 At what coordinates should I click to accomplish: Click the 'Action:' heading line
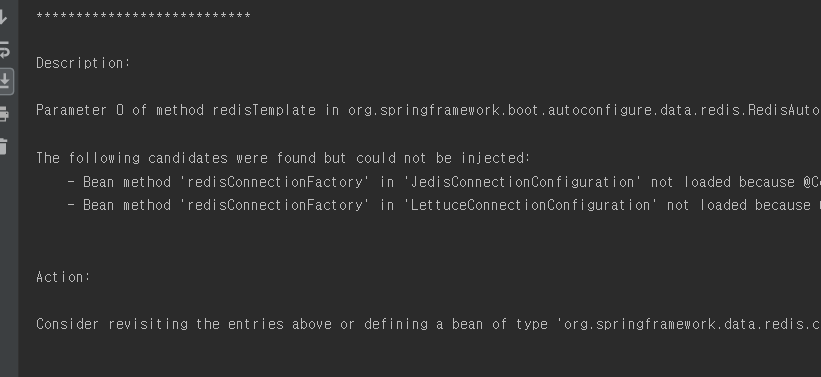63,278
